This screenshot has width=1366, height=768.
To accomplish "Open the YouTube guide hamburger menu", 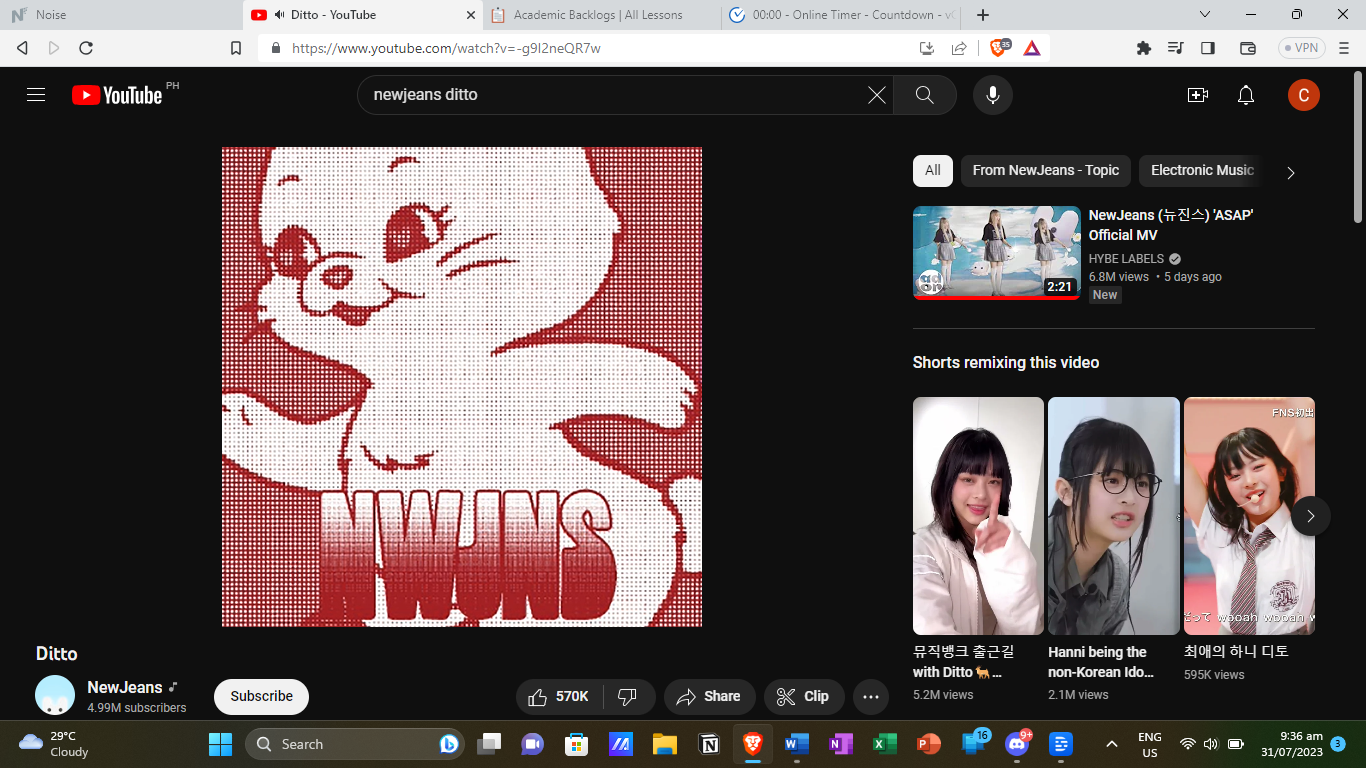I will click(36, 95).
